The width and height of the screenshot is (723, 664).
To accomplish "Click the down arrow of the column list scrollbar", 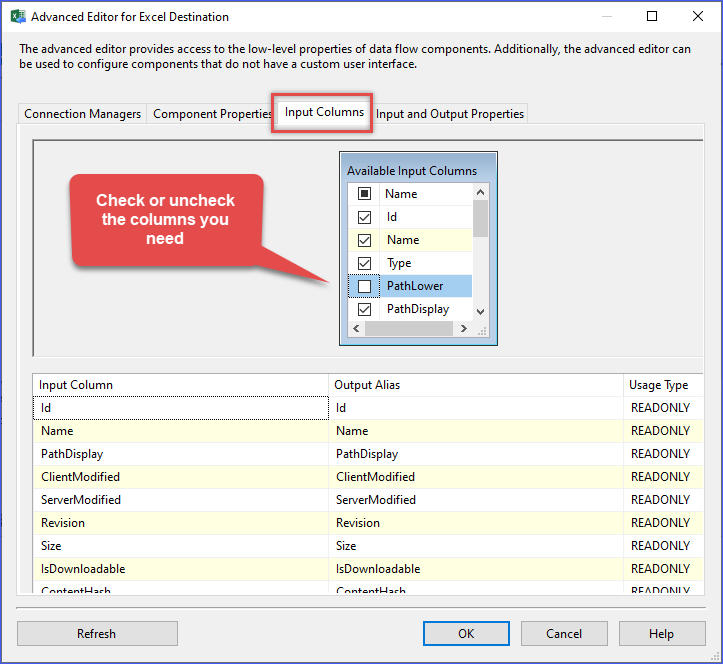I will 480,312.
